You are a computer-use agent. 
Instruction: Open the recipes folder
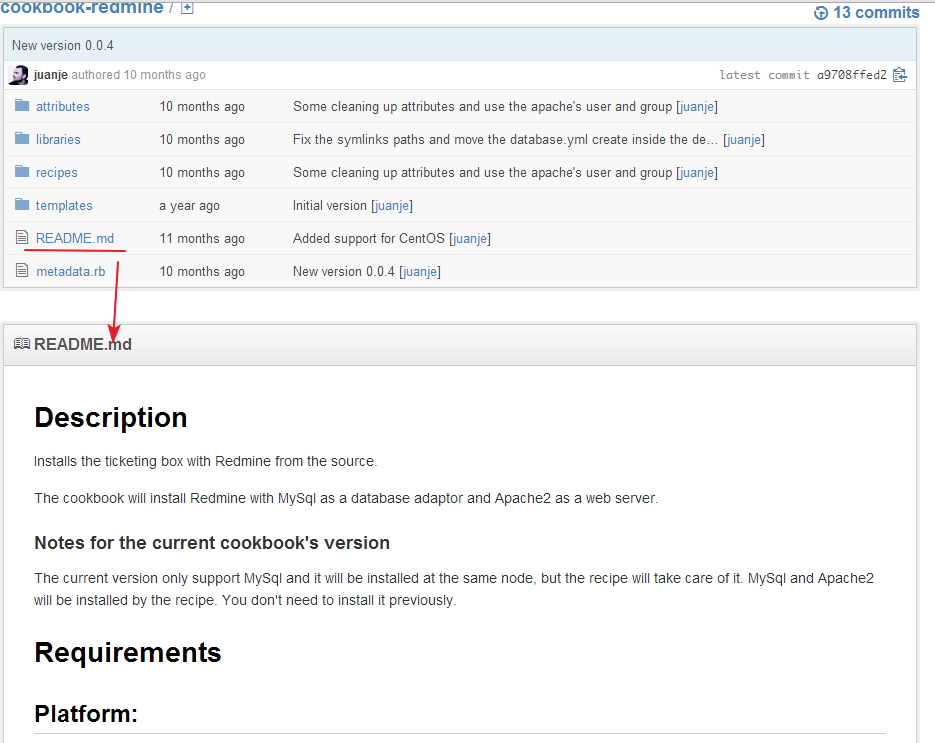click(57, 173)
